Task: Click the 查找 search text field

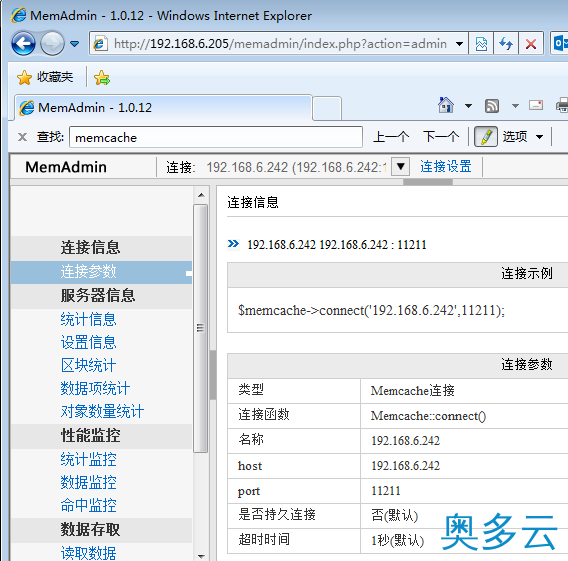Action: tap(216, 137)
